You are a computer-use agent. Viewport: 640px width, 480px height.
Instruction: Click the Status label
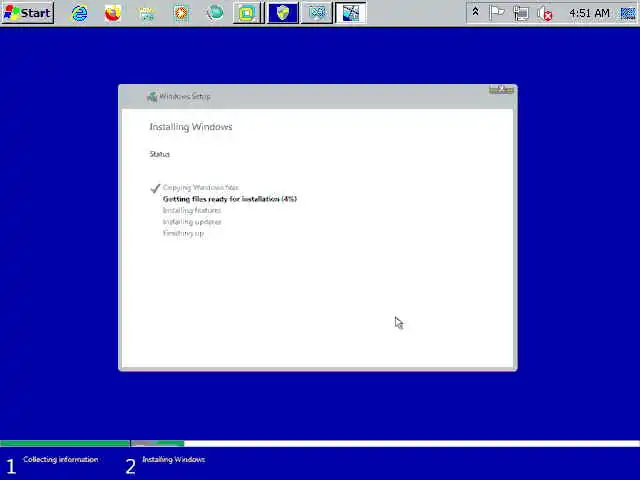click(x=159, y=154)
